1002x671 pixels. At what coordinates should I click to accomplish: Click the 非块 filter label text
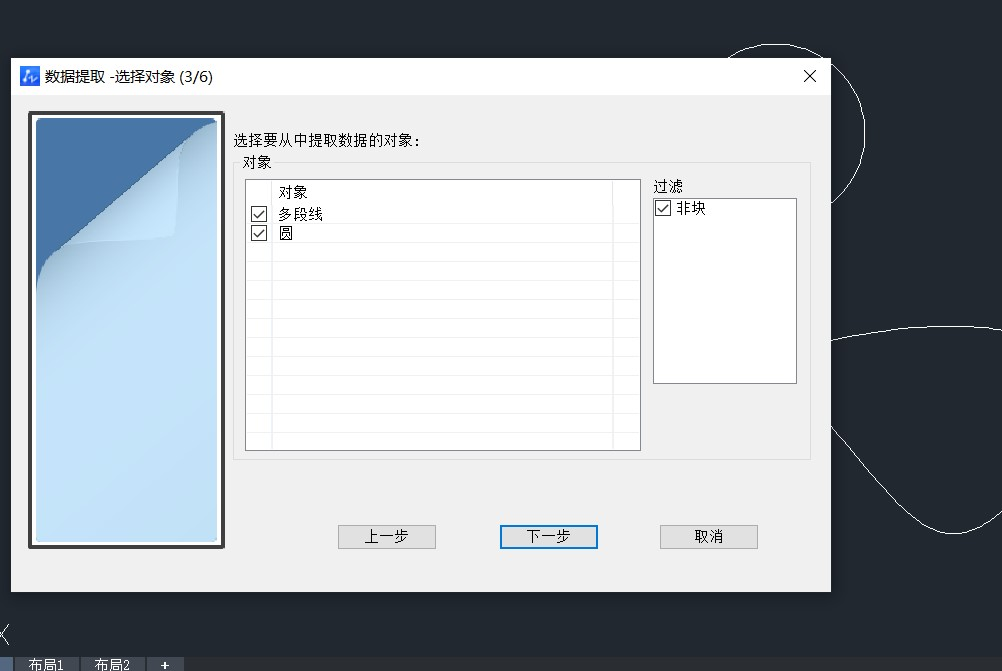(691, 209)
